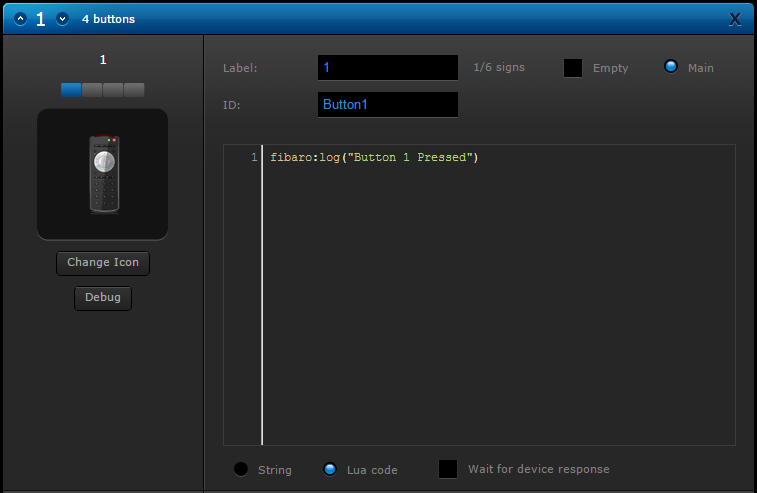Choose the String radio option

pyautogui.click(x=241, y=469)
